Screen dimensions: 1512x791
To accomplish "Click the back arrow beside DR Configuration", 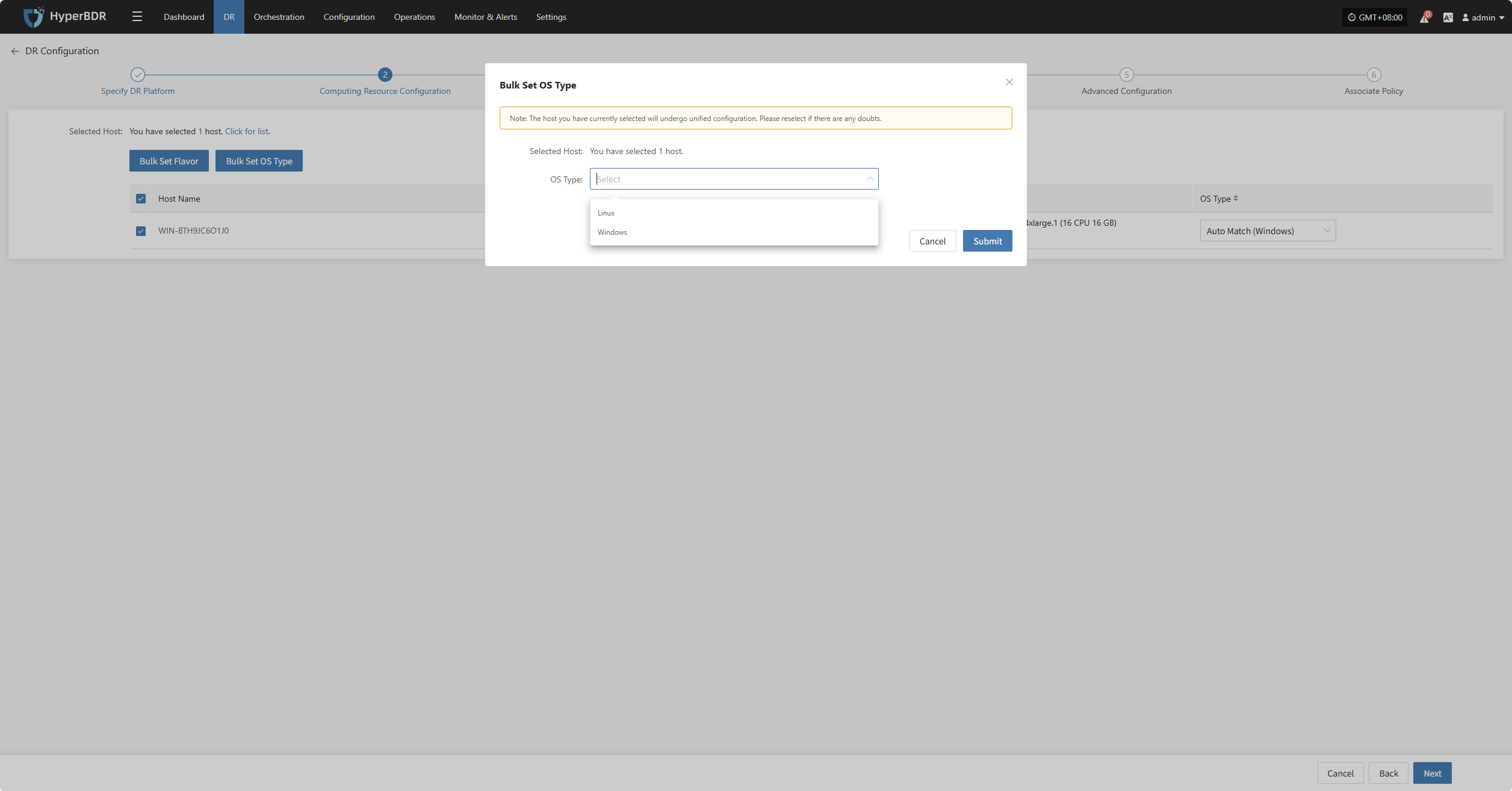I will (15, 51).
